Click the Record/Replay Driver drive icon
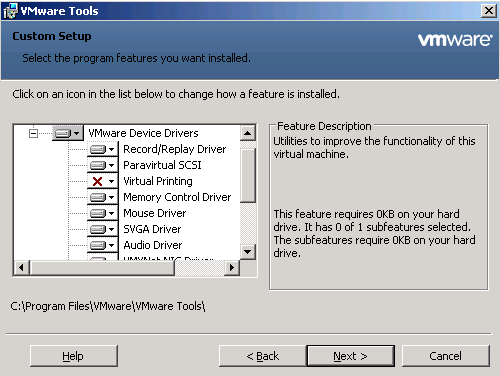Image resolution: width=500 pixels, height=376 pixels. tap(98, 149)
